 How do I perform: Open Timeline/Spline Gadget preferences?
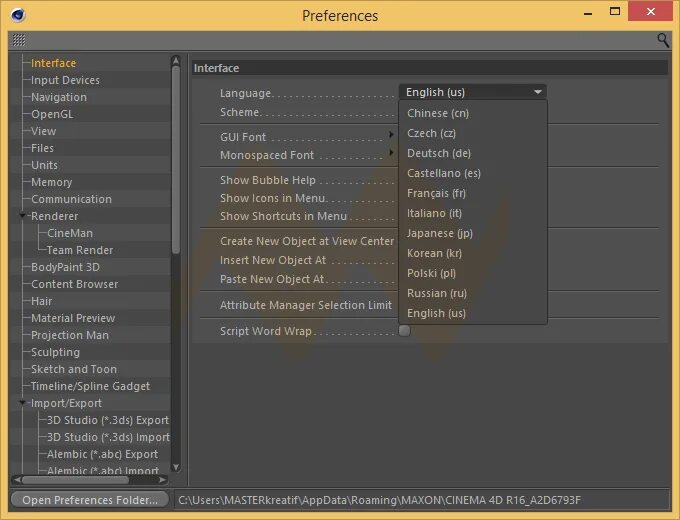click(90, 386)
